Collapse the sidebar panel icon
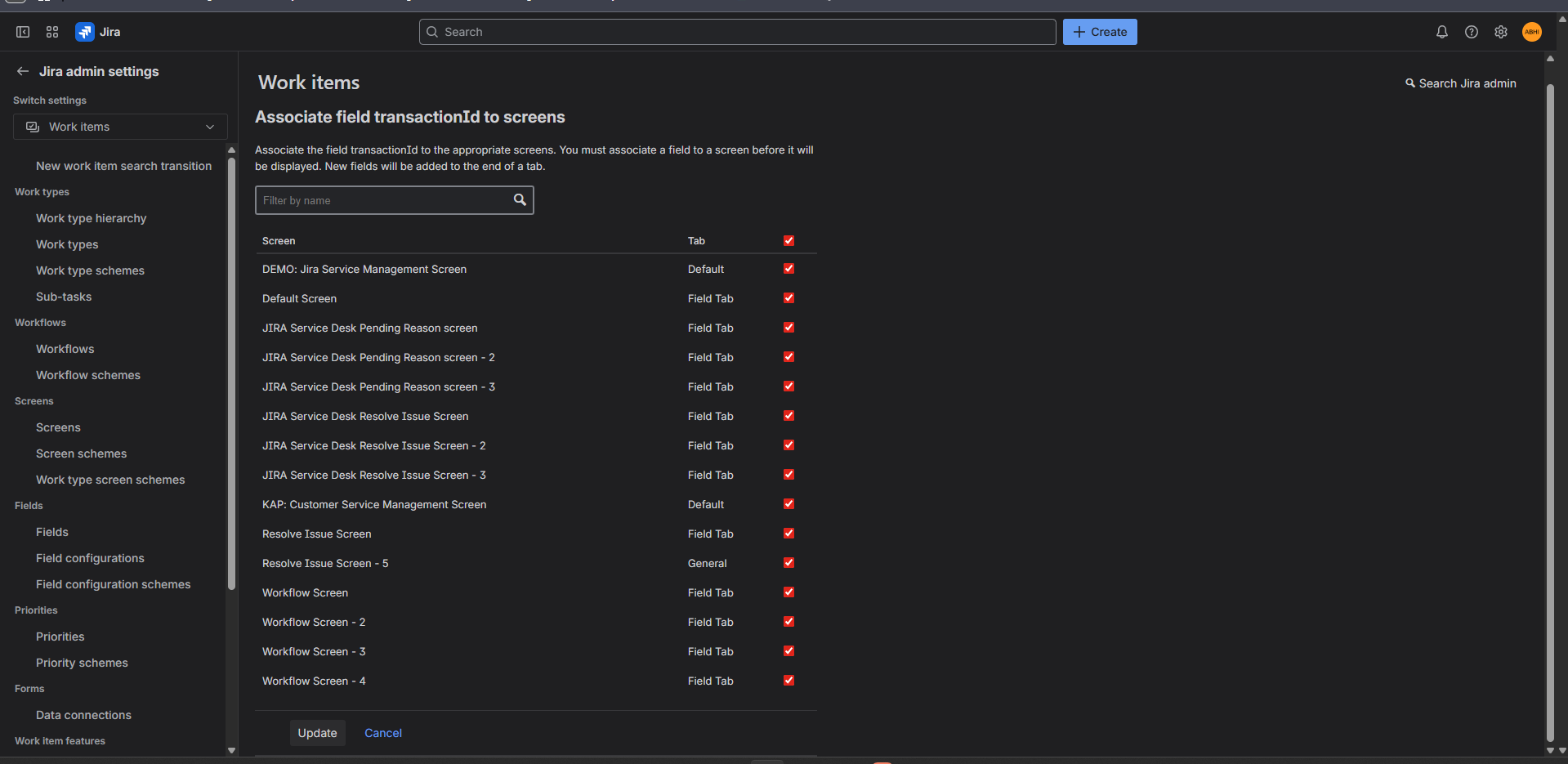 pyautogui.click(x=23, y=32)
